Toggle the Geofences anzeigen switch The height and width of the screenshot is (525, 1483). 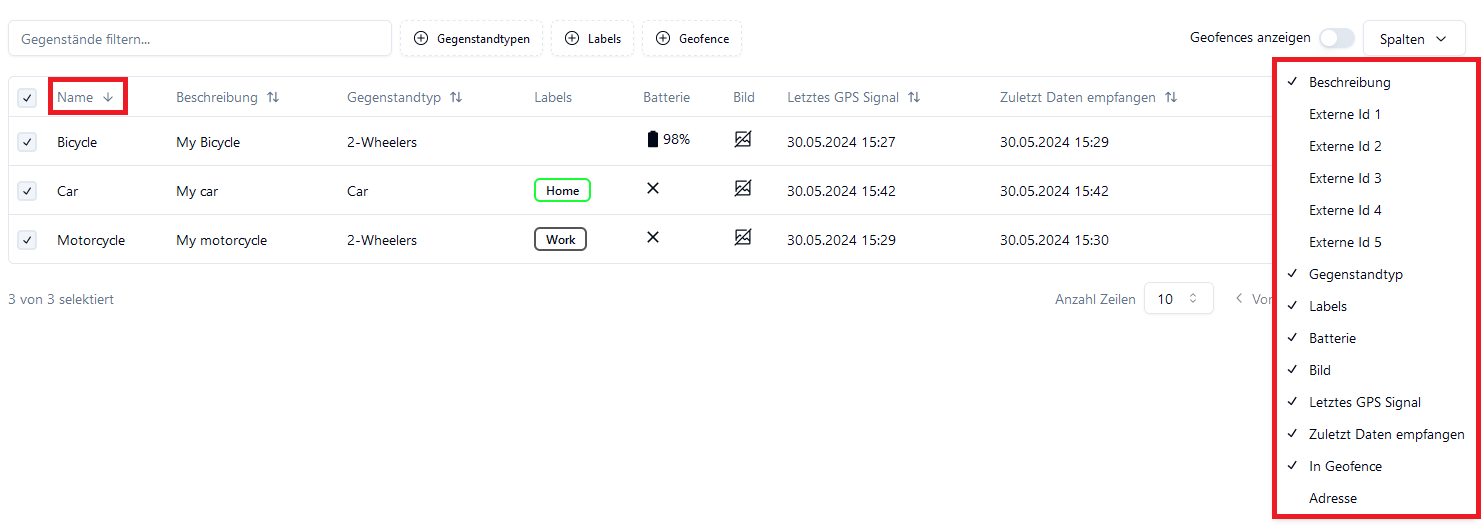point(1336,38)
